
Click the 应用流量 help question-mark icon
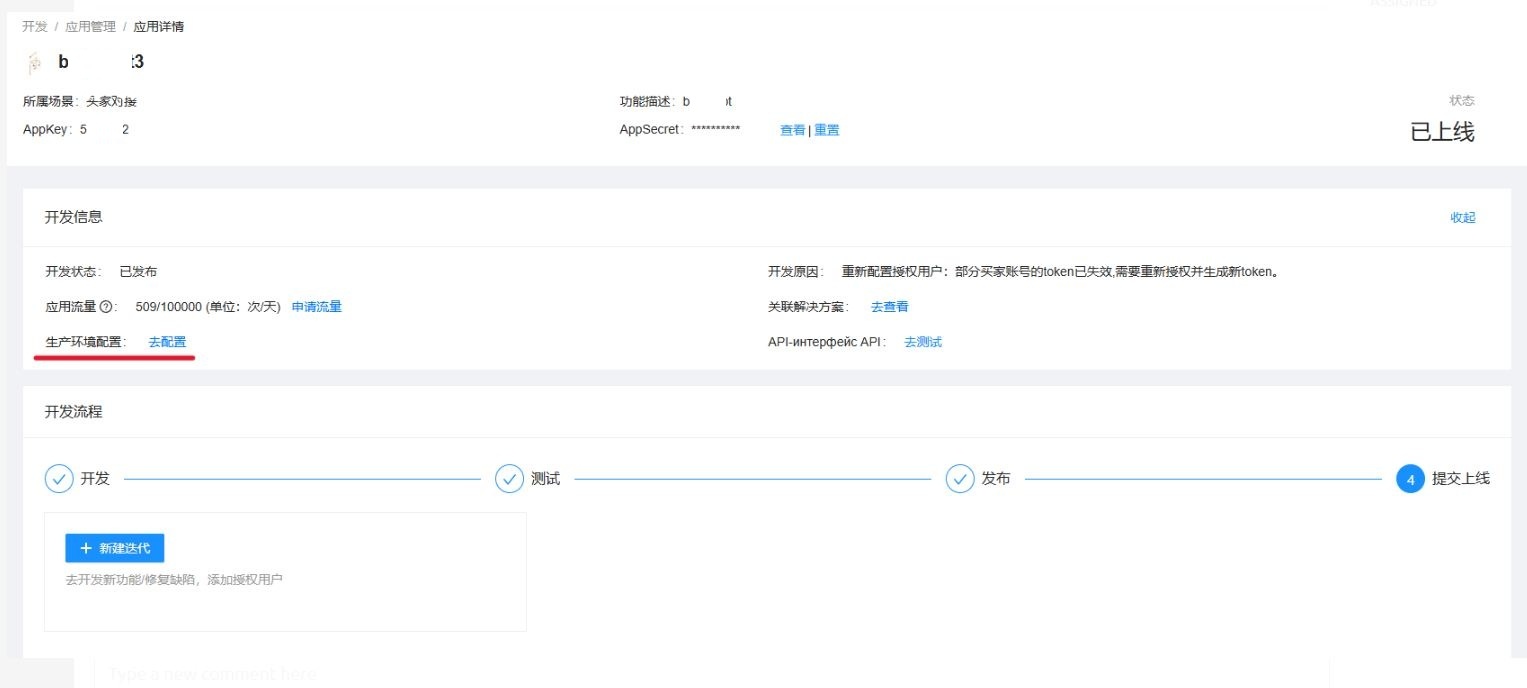coord(105,307)
